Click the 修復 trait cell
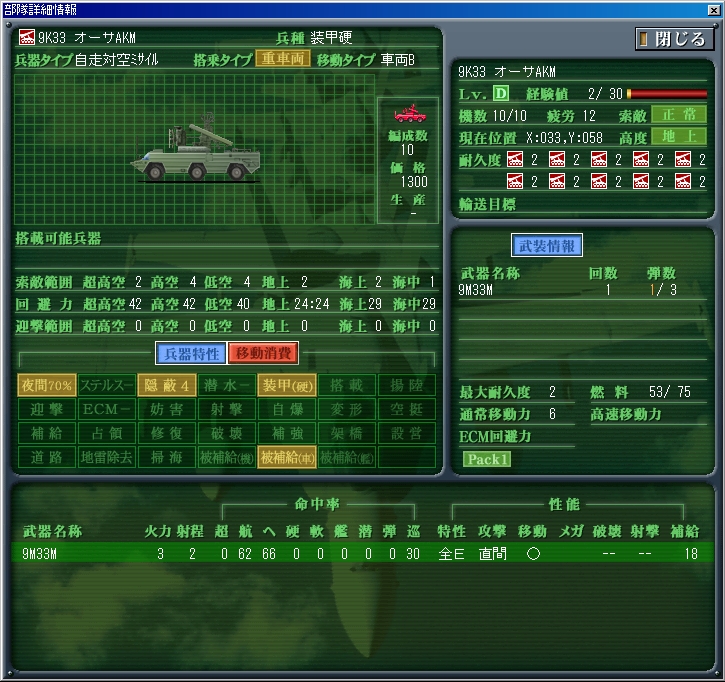The height and width of the screenshot is (682, 725). tap(167, 433)
